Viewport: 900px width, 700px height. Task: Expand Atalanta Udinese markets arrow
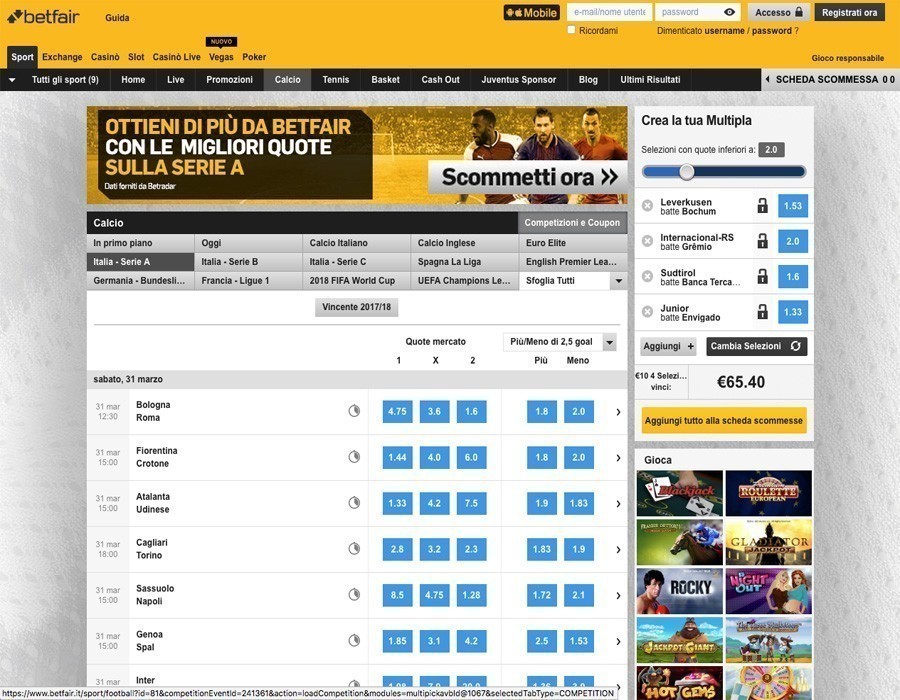point(618,504)
